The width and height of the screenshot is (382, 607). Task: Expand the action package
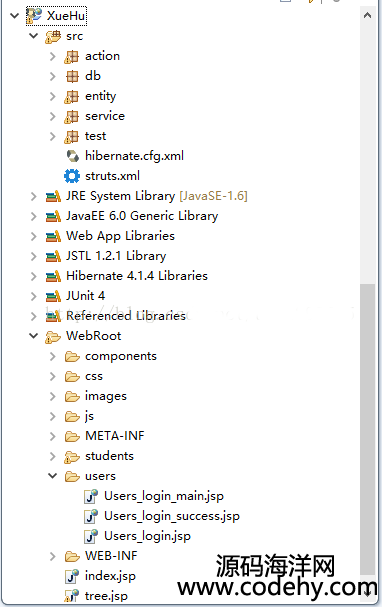53,57
